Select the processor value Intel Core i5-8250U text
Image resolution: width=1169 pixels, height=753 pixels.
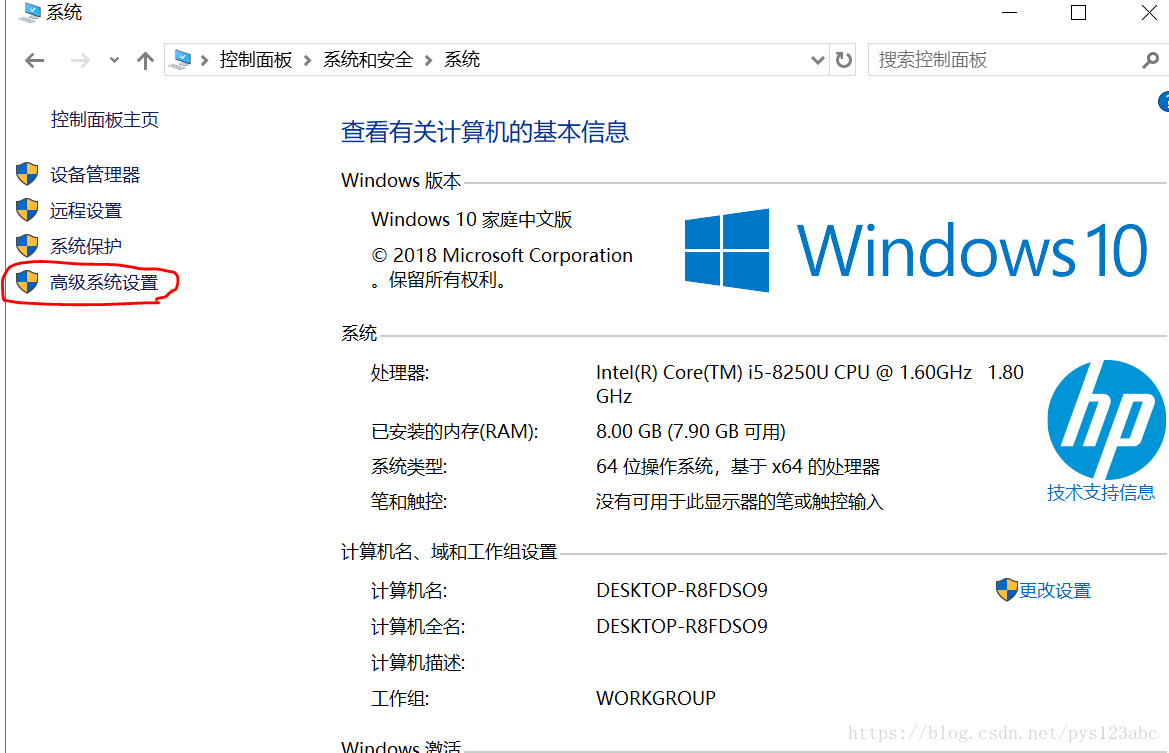point(810,384)
